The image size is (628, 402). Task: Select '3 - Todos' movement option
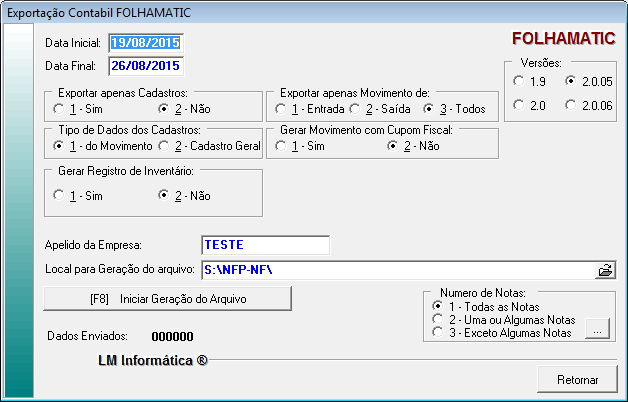(x=430, y=108)
